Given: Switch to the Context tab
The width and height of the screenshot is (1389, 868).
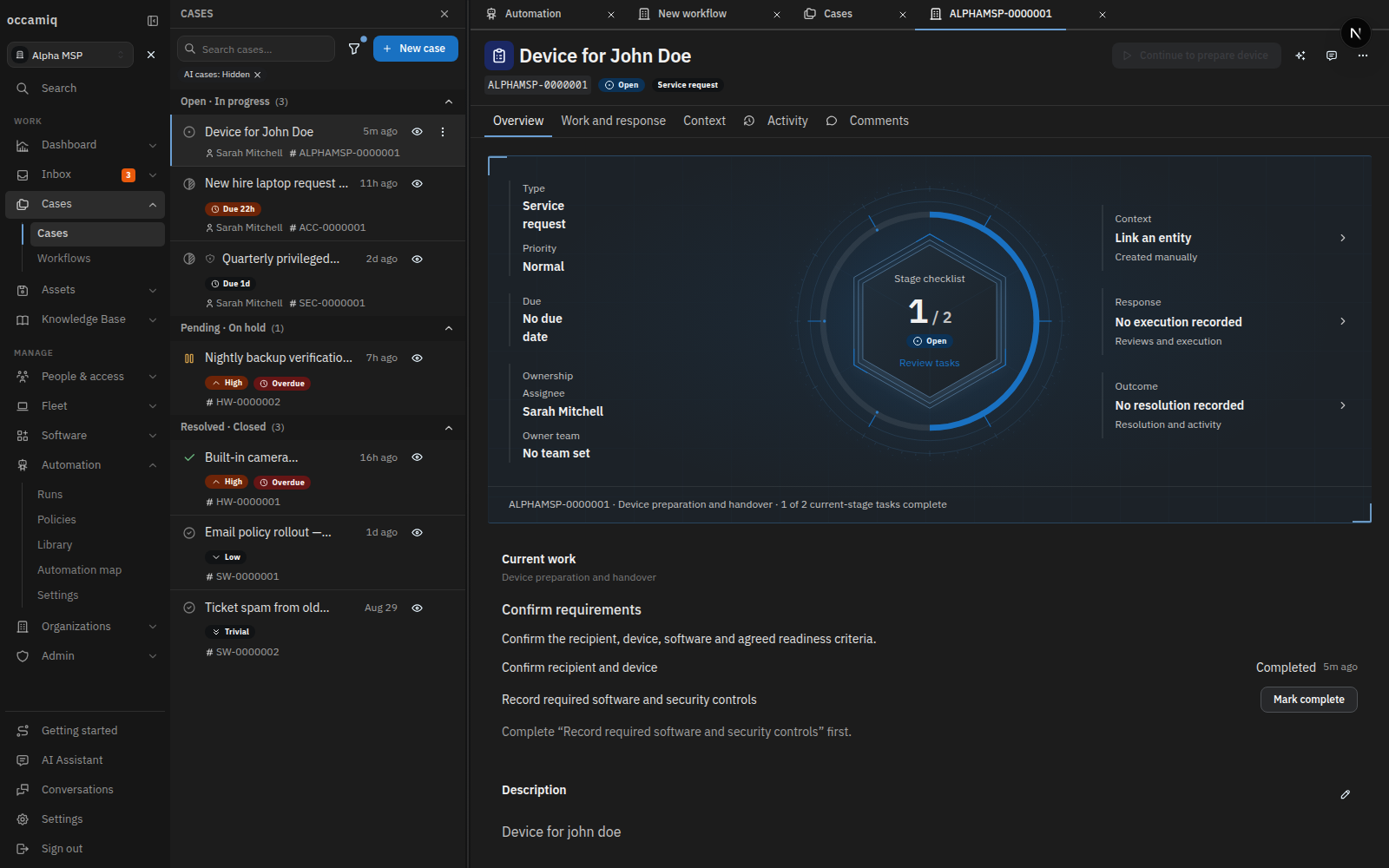Looking at the screenshot, I should click(704, 121).
